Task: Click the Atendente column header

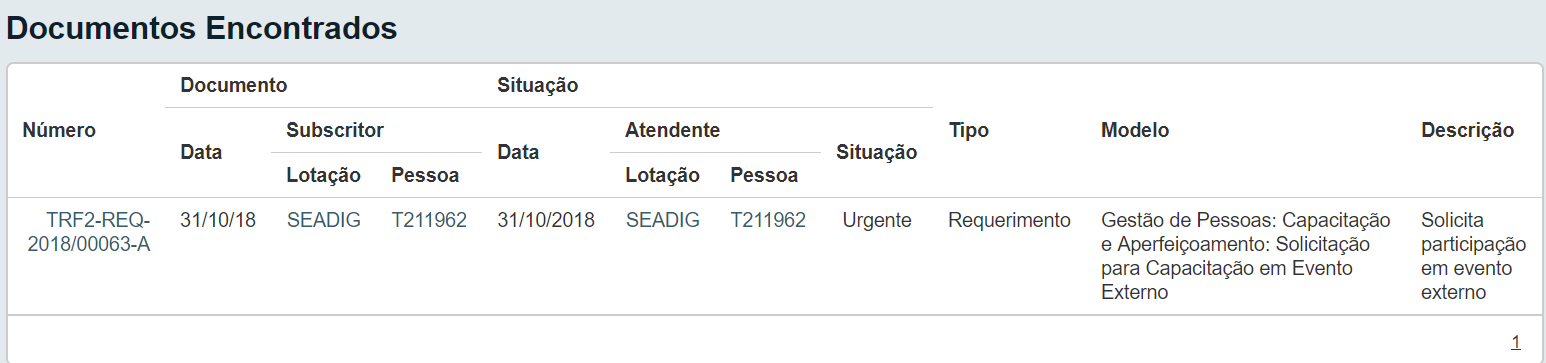Action: pyautogui.click(x=672, y=130)
